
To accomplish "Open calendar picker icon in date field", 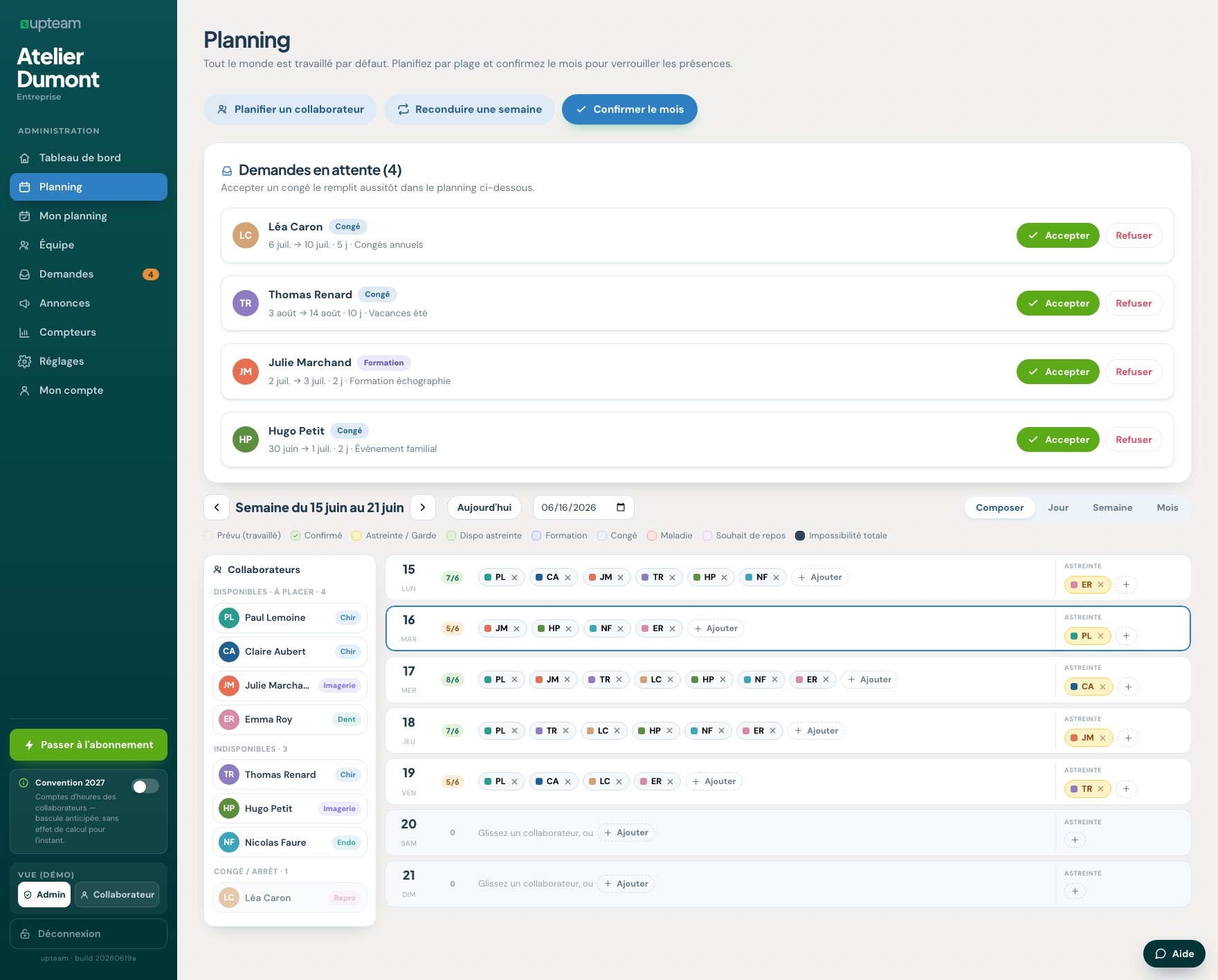I will coord(621,507).
